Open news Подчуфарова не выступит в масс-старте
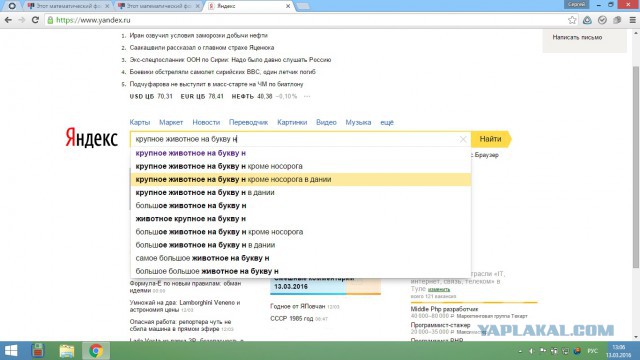 coord(216,84)
